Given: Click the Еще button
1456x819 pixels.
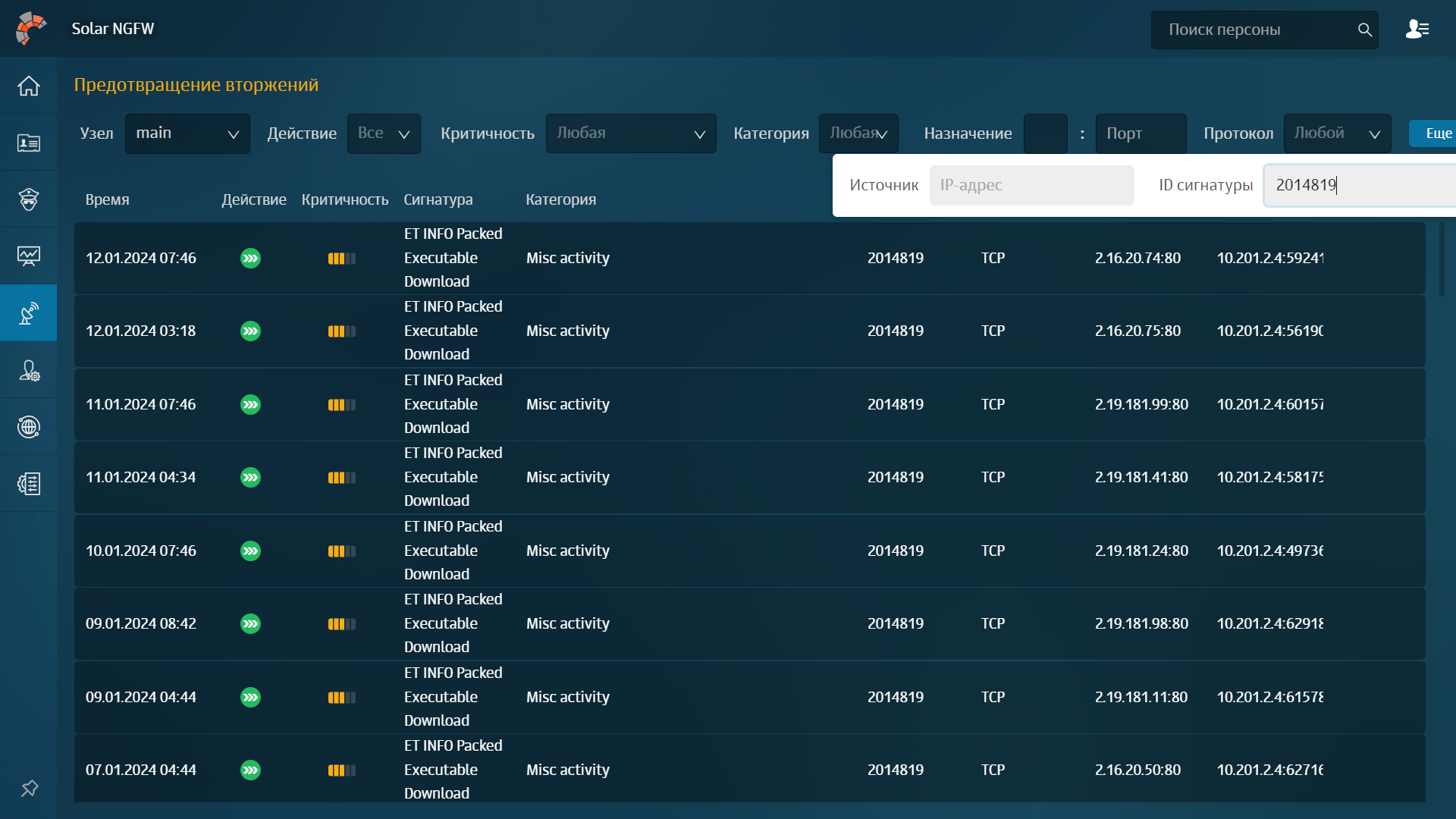Looking at the screenshot, I should (x=1433, y=133).
